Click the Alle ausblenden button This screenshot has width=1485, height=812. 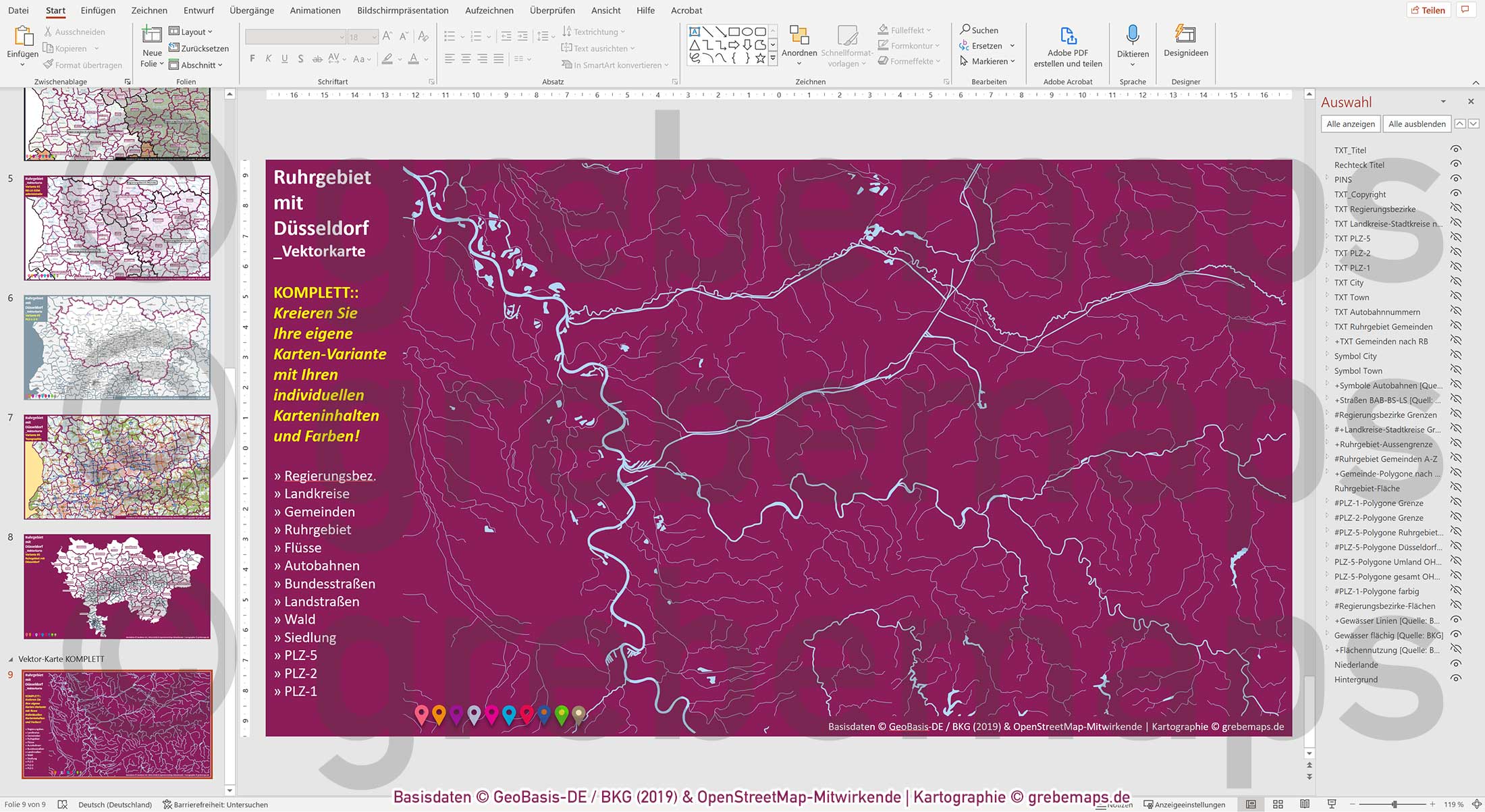(1416, 124)
